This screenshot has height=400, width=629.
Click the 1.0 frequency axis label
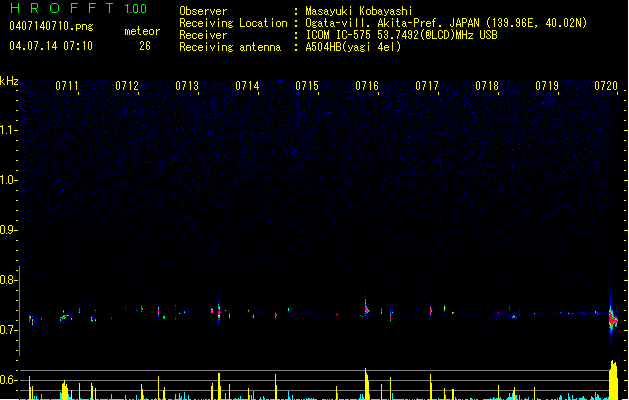[8, 180]
